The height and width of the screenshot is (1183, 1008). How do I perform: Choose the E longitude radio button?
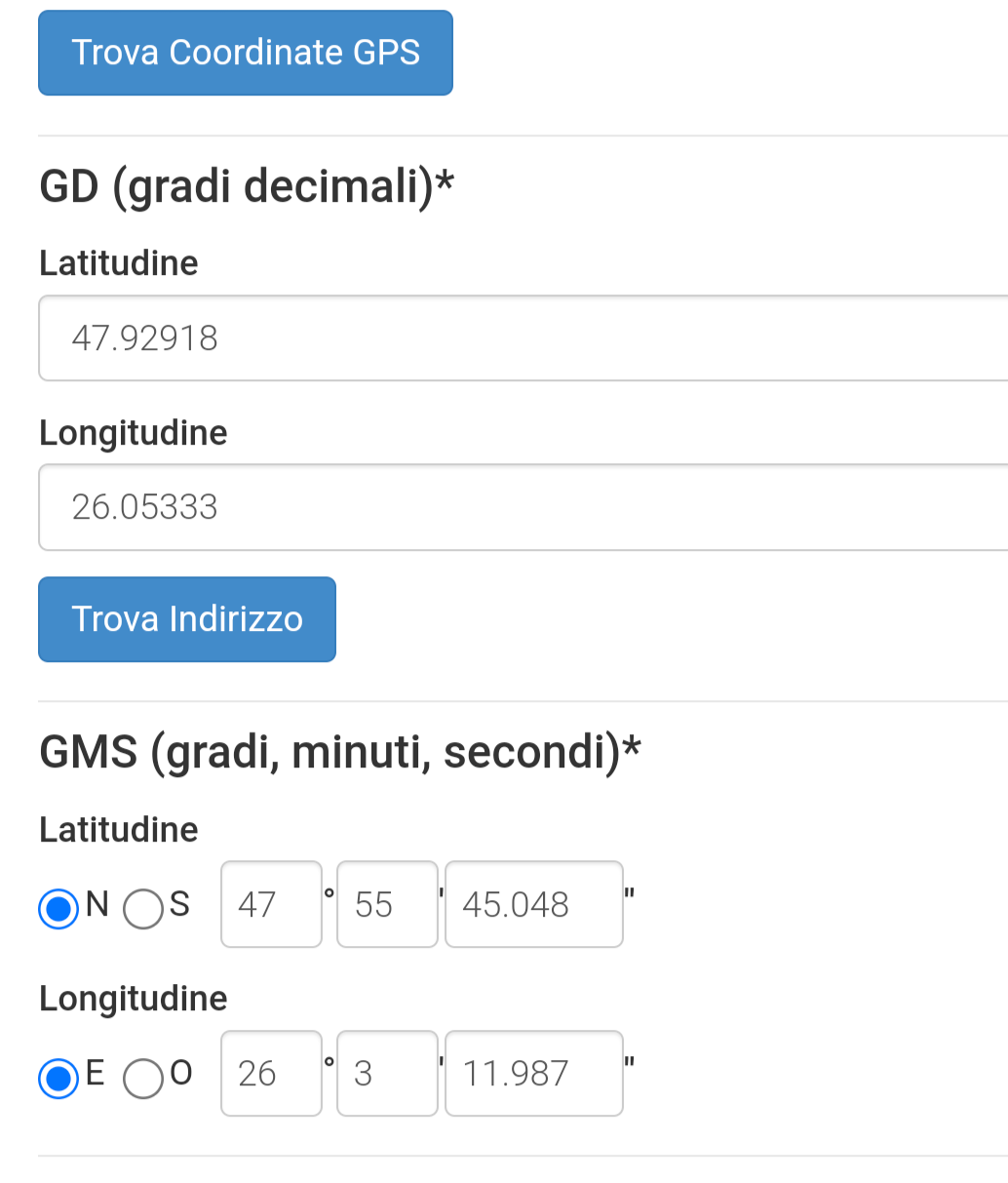click(58, 1078)
